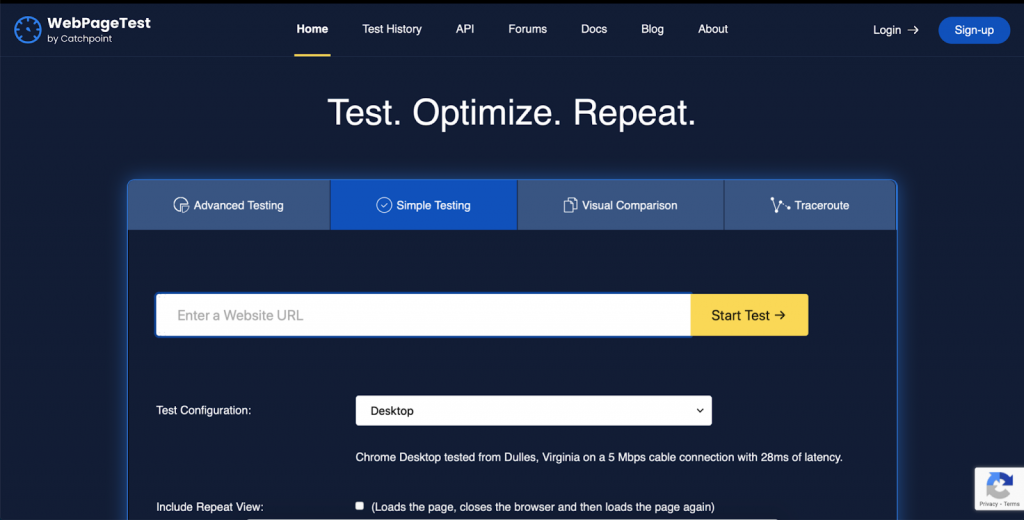The image size is (1024, 520).
Task: Focus the Enter a Website URL field
Action: 423,315
